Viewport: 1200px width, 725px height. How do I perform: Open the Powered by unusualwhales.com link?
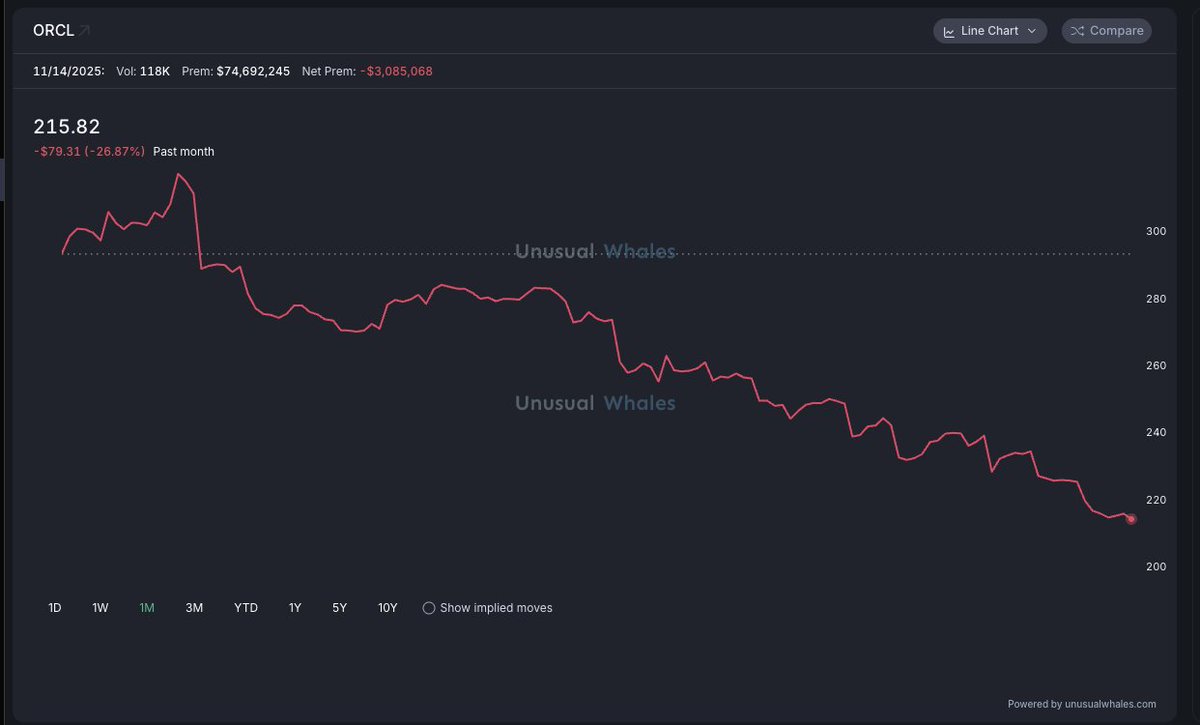(x=1081, y=704)
